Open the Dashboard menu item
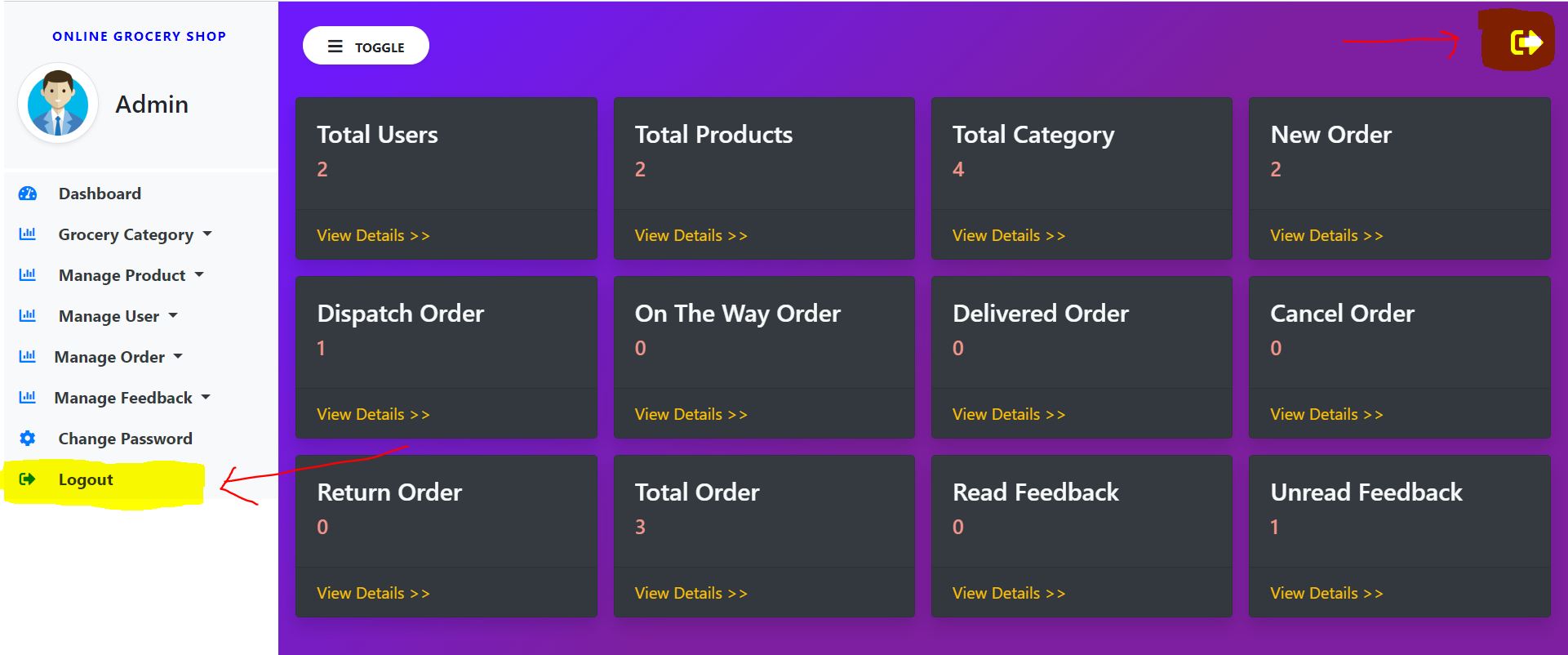 click(x=100, y=194)
